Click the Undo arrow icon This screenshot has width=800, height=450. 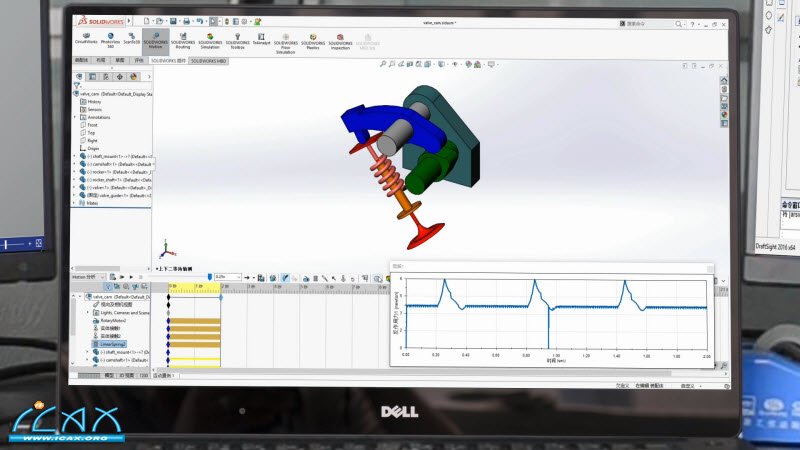199,21
